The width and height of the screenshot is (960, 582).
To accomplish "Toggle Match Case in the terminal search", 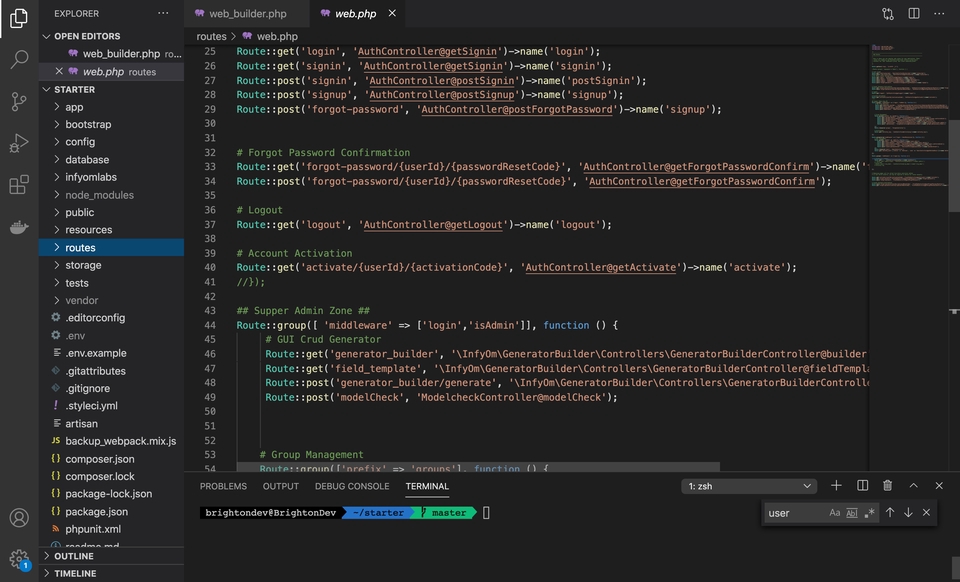I will click(833, 512).
